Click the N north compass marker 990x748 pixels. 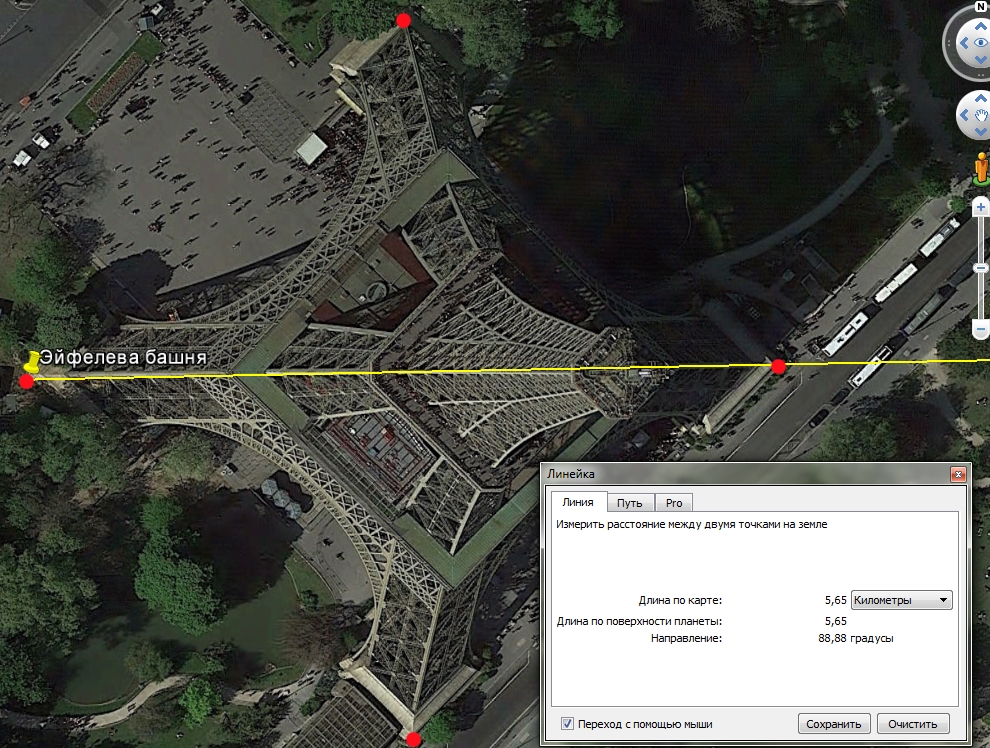pos(981,6)
